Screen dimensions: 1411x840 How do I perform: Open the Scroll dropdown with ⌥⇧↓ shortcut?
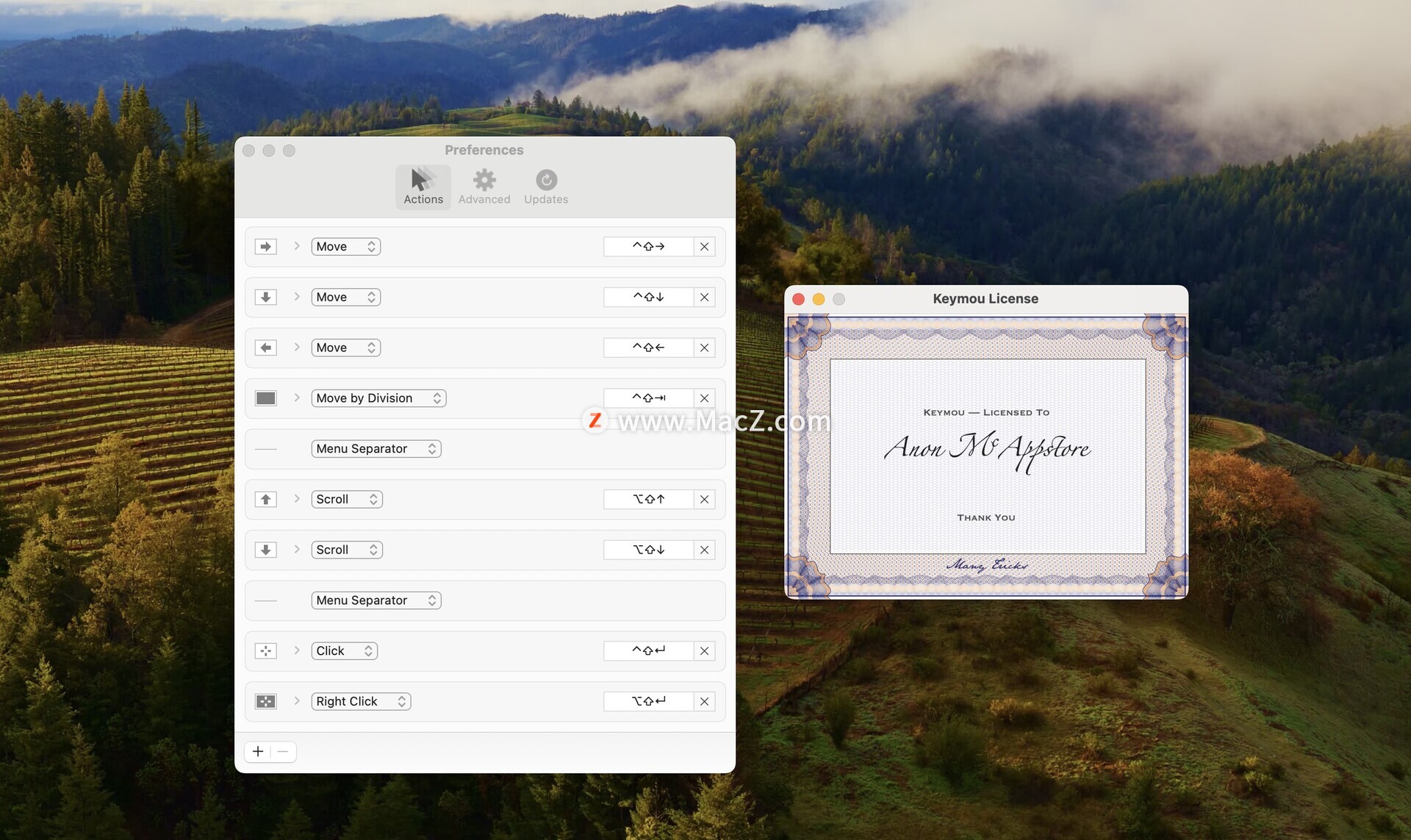(347, 550)
